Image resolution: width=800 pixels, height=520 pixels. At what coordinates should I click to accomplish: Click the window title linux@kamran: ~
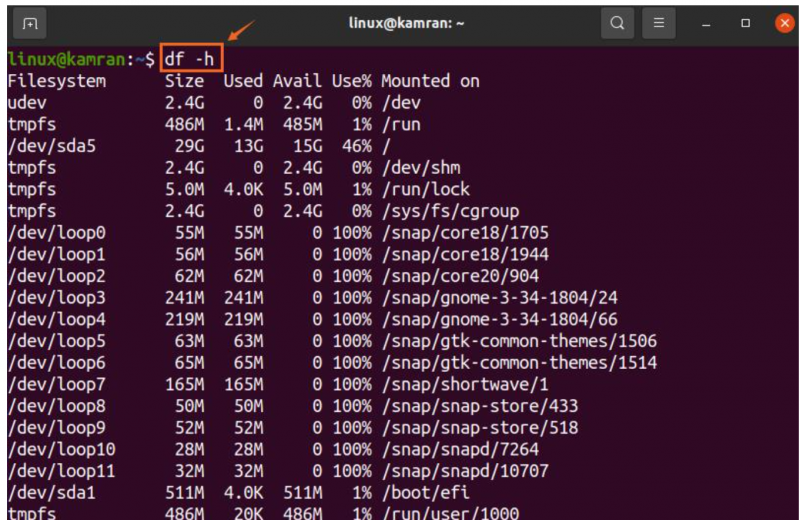pyautogui.click(x=406, y=23)
